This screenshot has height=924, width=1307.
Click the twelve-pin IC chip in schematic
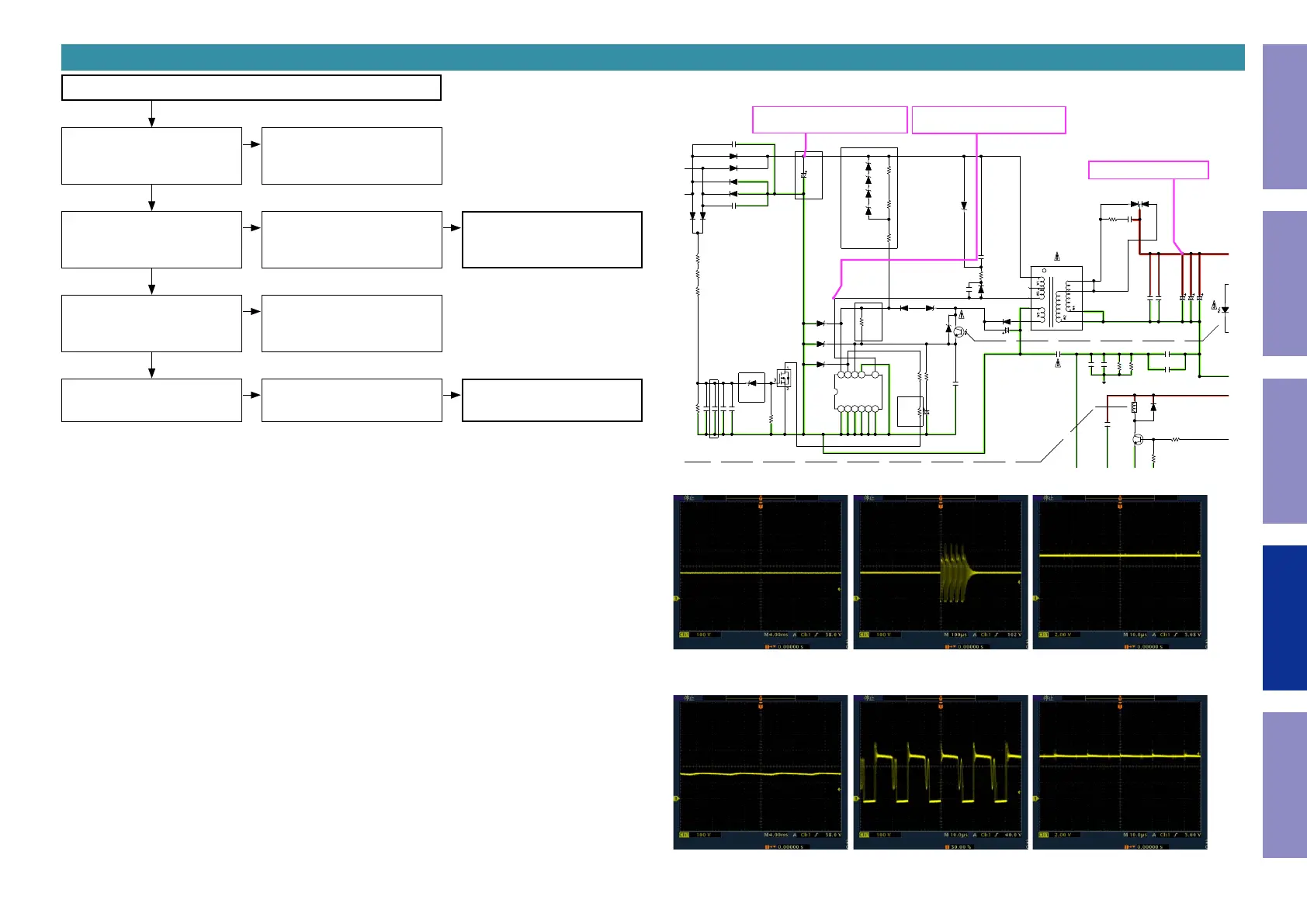pos(859,392)
